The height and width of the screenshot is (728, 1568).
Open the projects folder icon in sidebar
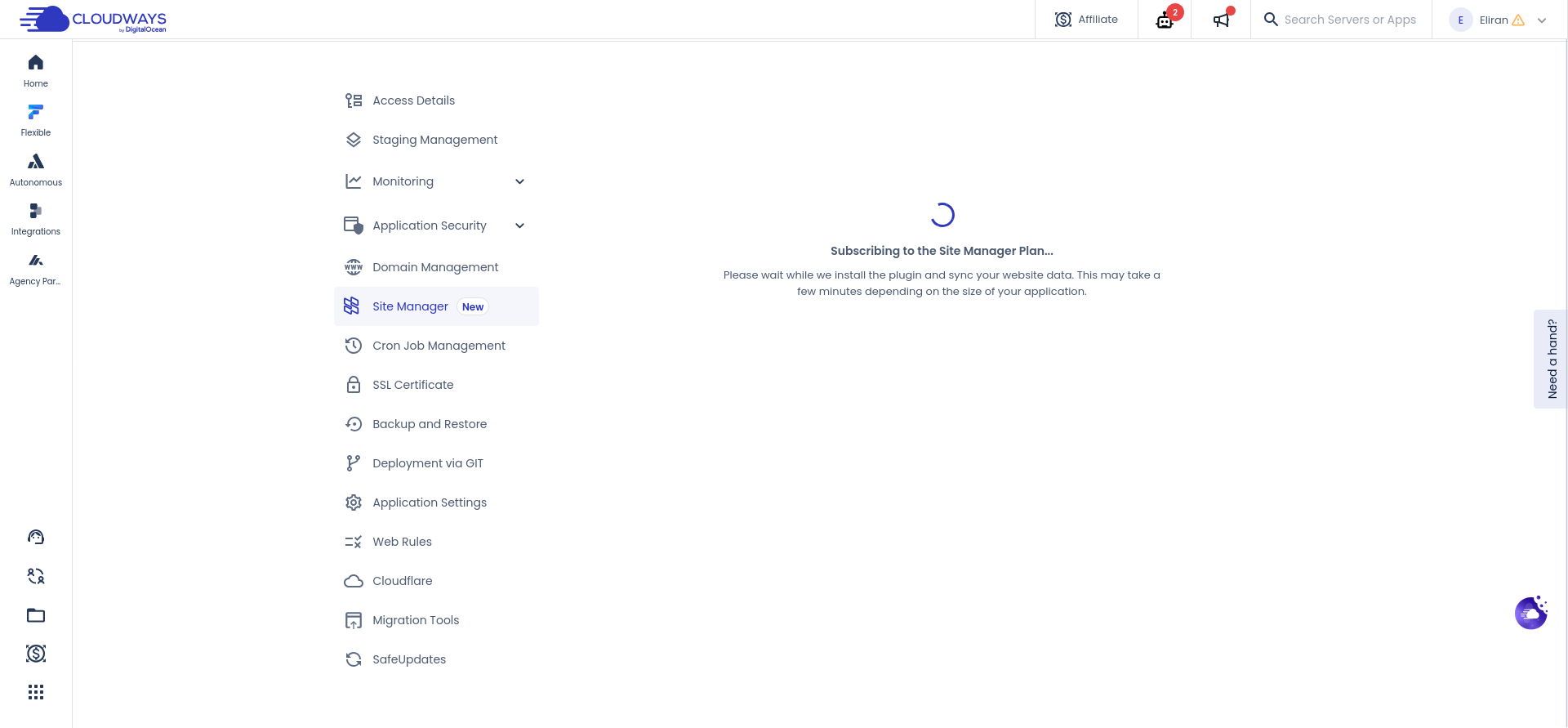[36, 615]
